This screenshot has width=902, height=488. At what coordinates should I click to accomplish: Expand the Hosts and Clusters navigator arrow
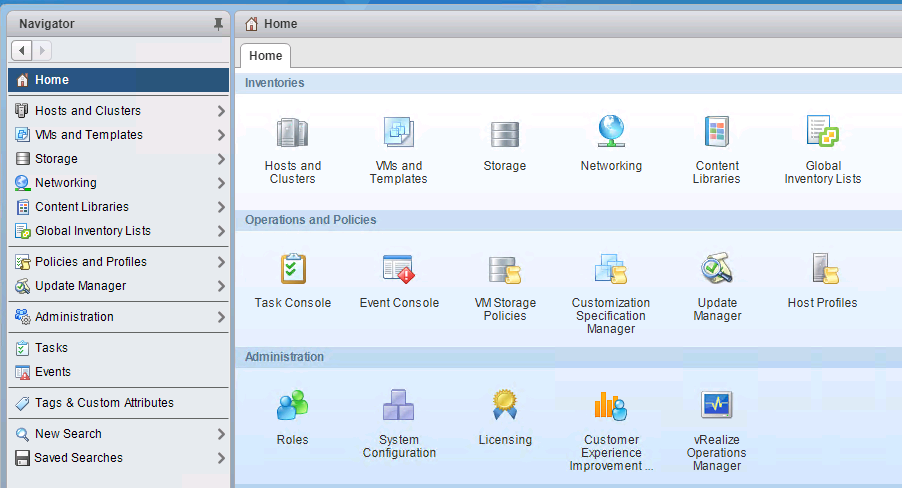(x=221, y=111)
